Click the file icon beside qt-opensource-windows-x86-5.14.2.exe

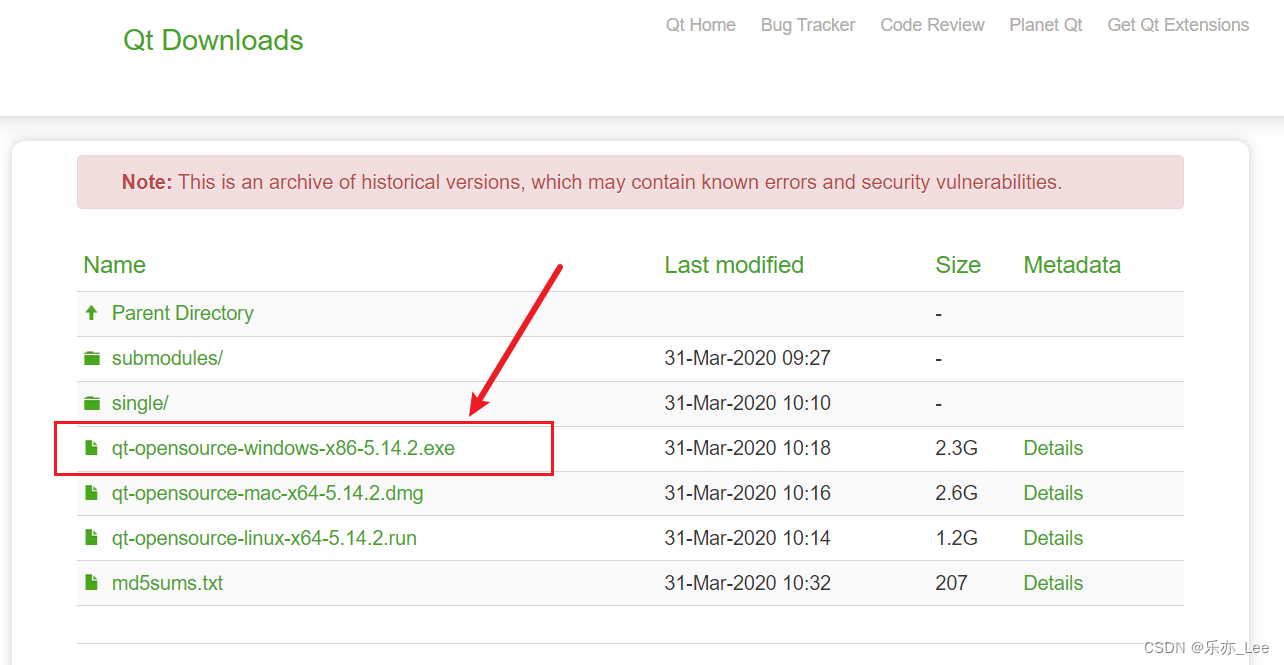click(91, 448)
